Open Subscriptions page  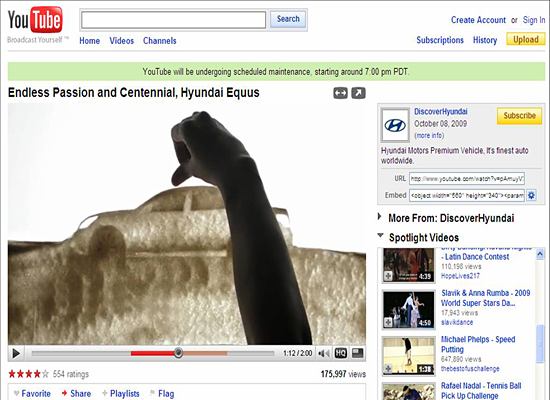click(x=440, y=40)
